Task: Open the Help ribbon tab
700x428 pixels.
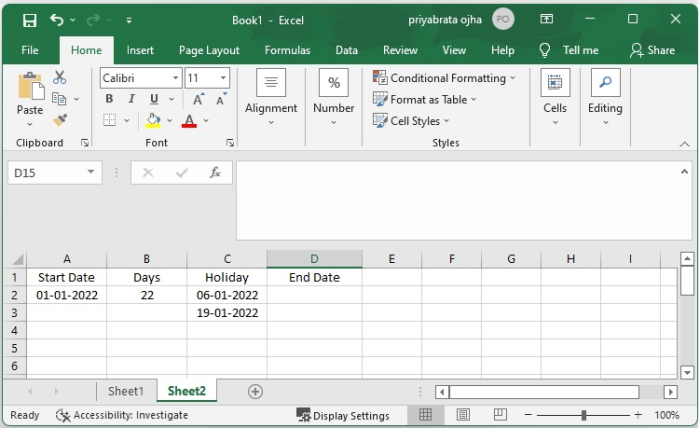Action: tap(503, 50)
